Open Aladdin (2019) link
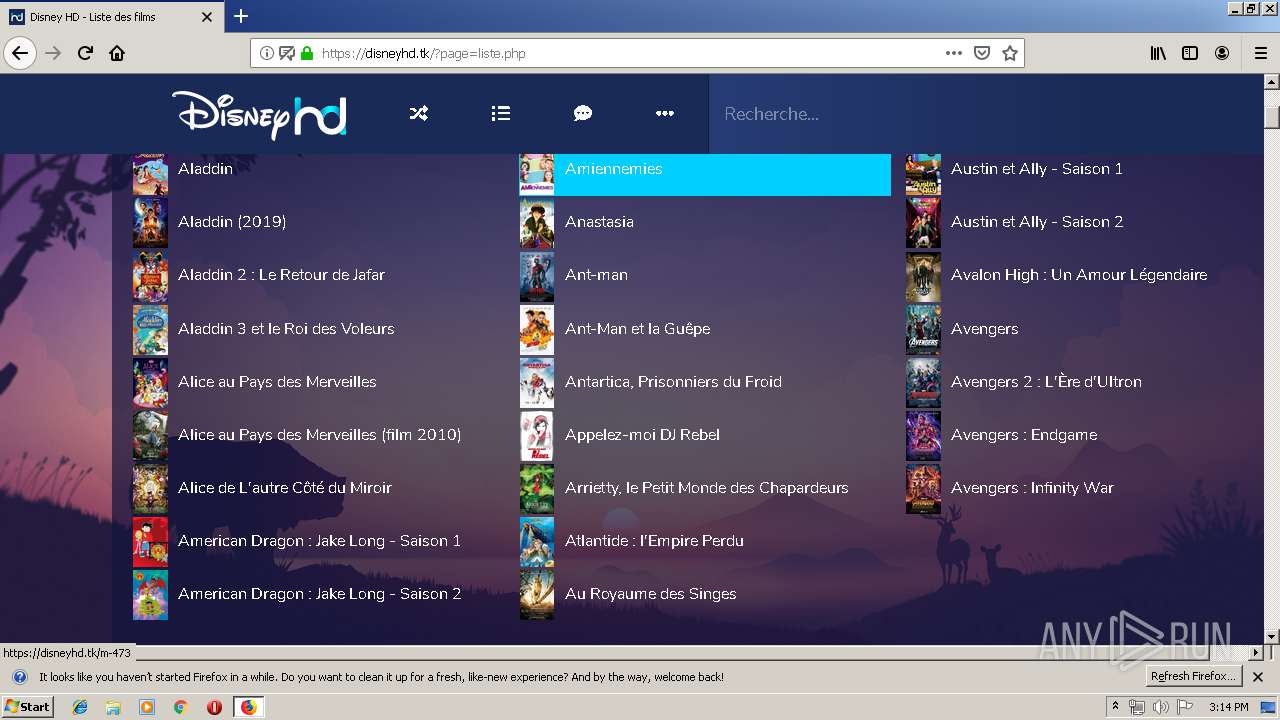This screenshot has height=720, width=1280. click(x=232, y=221)
